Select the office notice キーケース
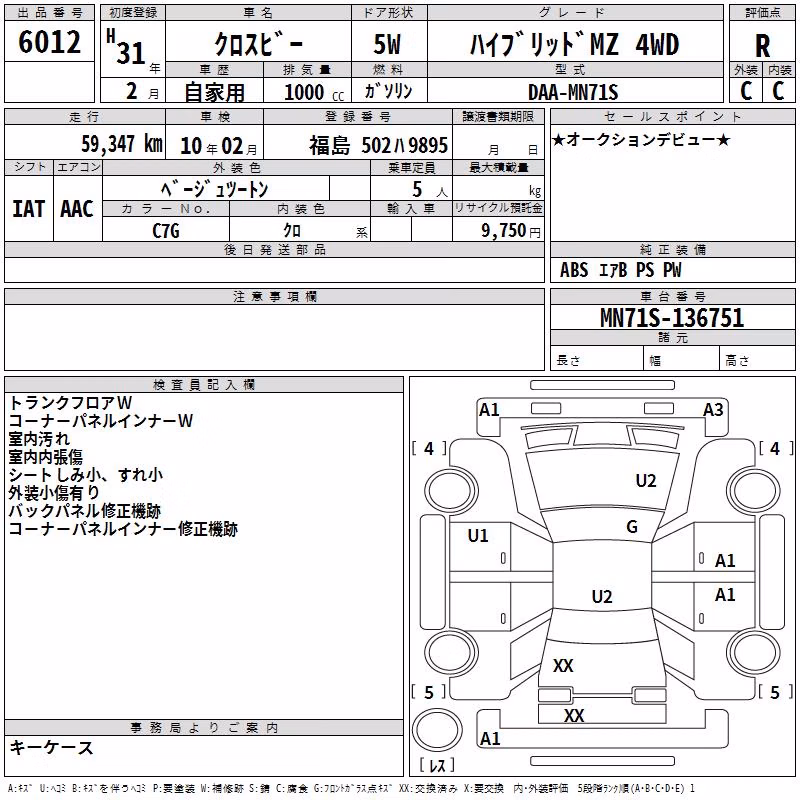The width and height of the screenshot is (800, 800). 52,748
